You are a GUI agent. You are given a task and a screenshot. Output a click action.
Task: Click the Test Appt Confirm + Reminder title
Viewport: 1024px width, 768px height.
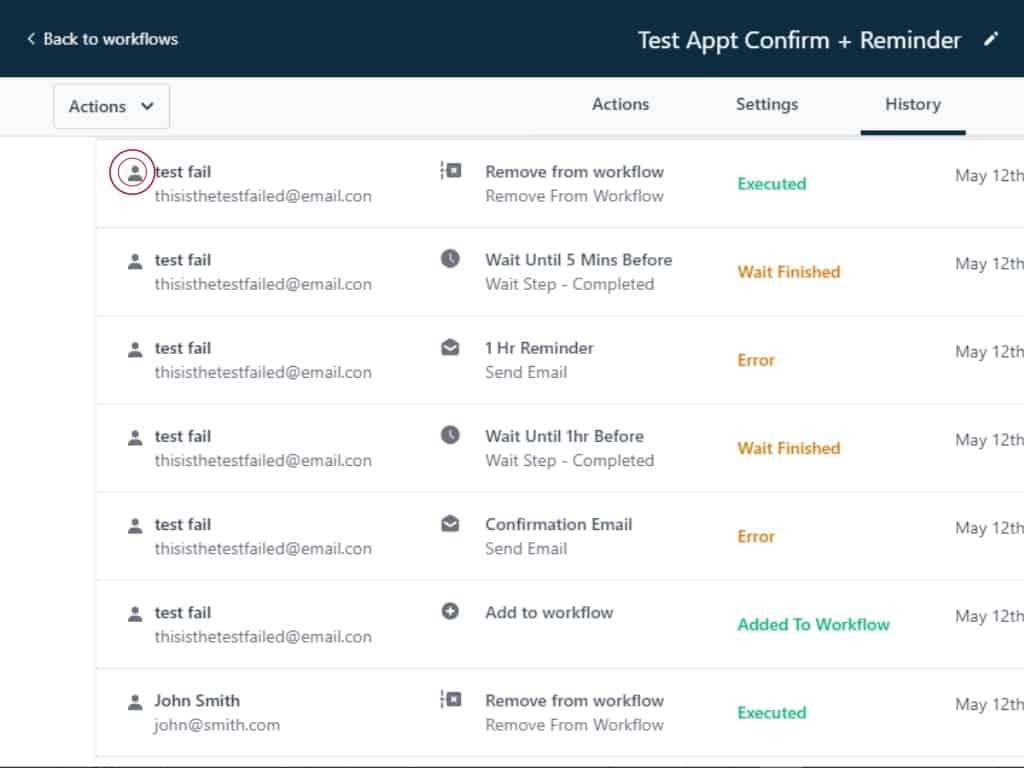coord(799,40)
